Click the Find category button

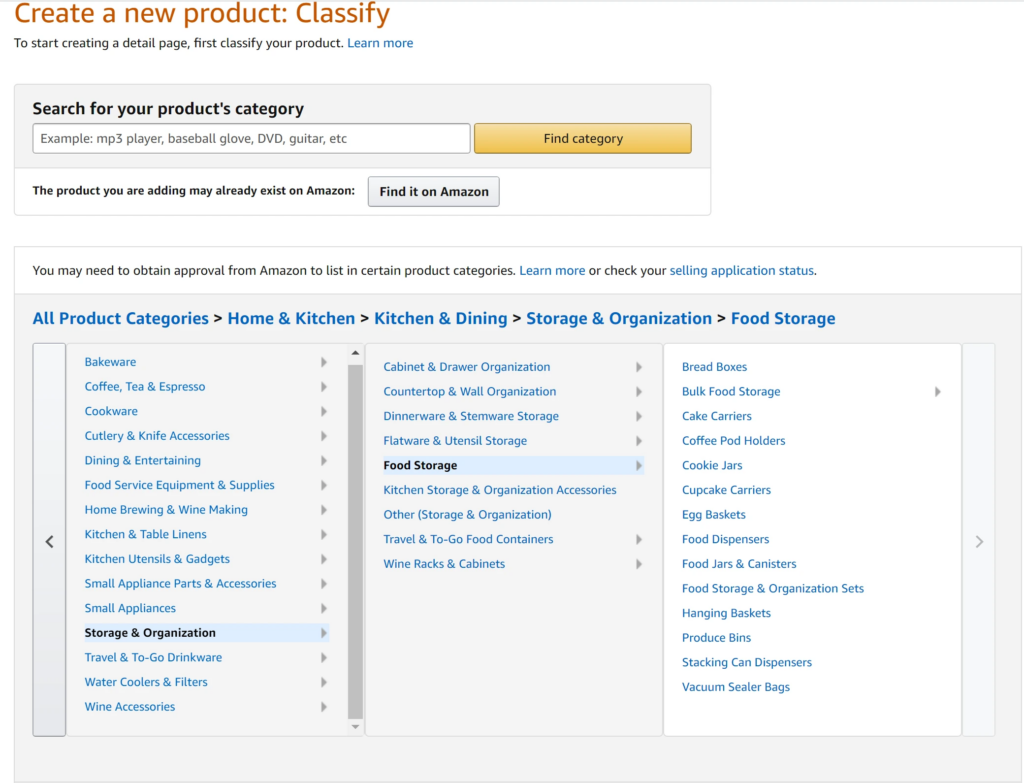click(582, 137)
